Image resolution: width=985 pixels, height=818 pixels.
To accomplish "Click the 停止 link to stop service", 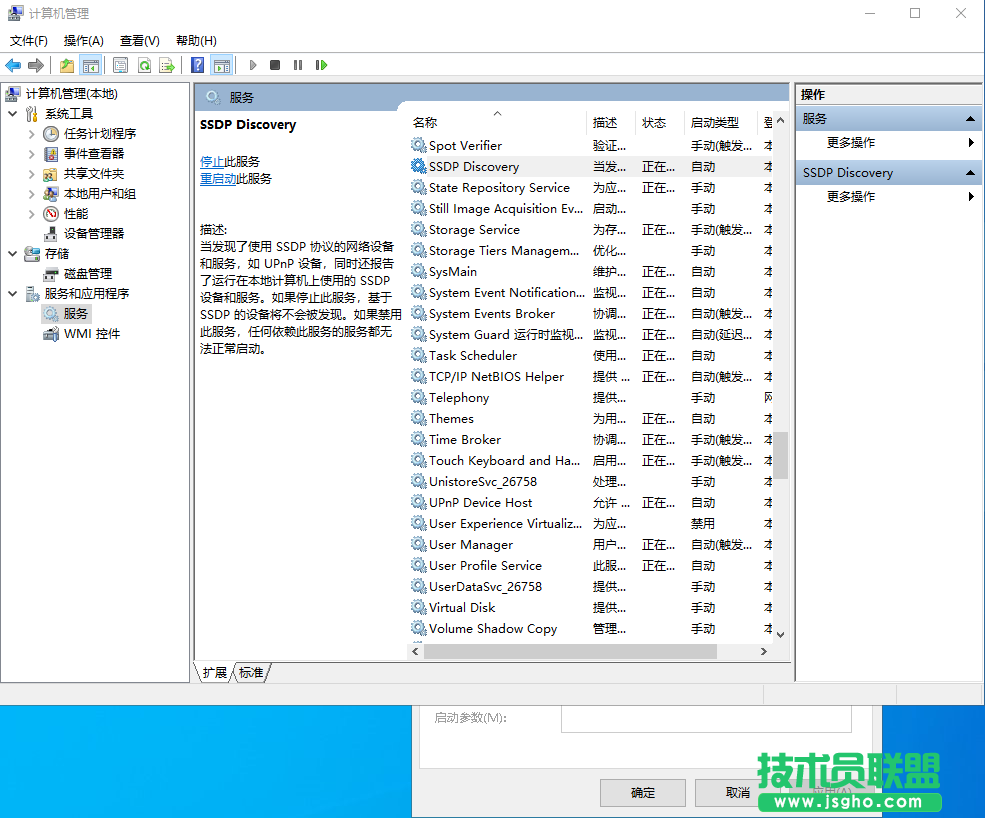I will tap(212, 161).
